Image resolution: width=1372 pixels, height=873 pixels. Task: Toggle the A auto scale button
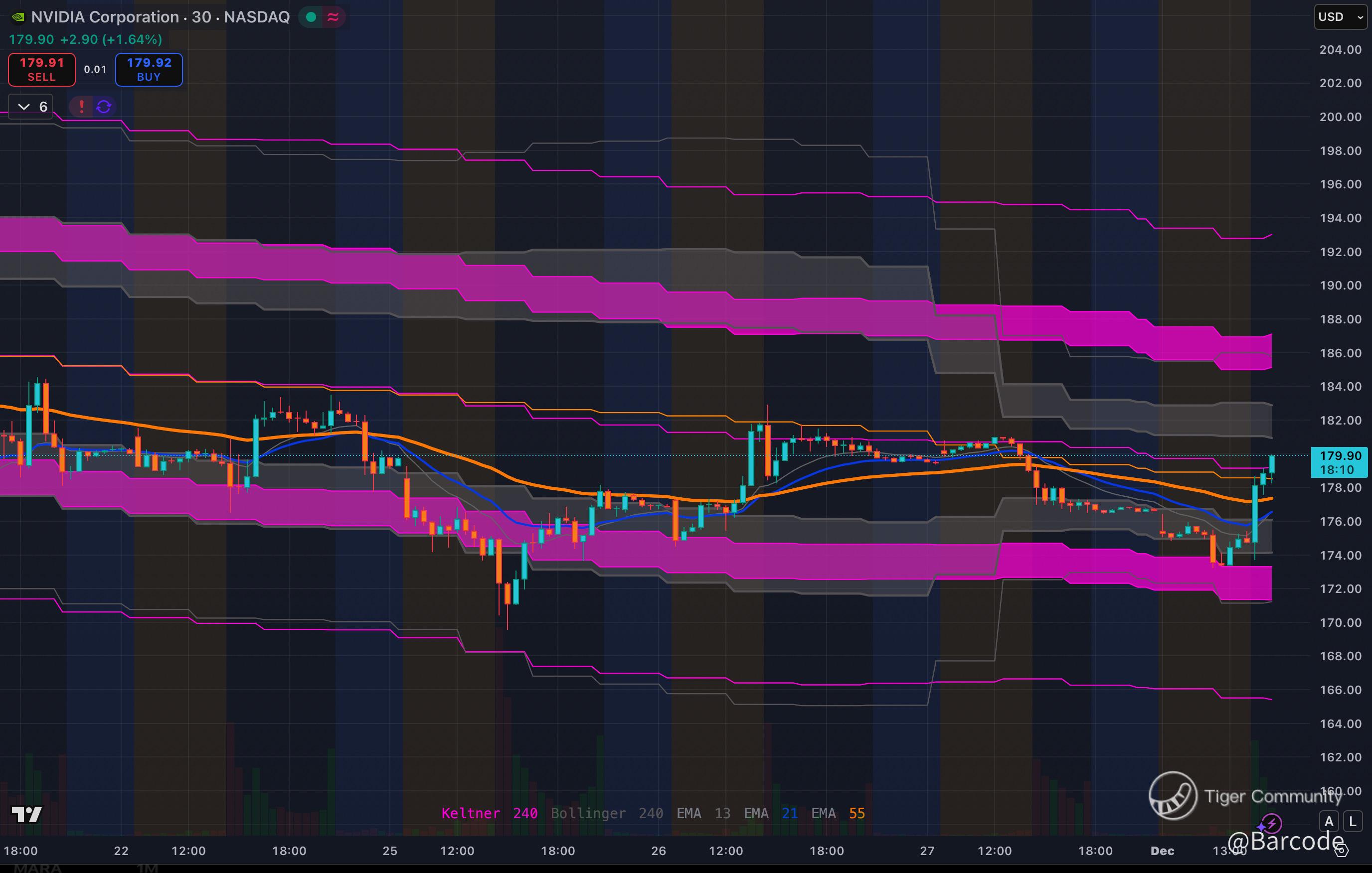tap(1329, 822)
